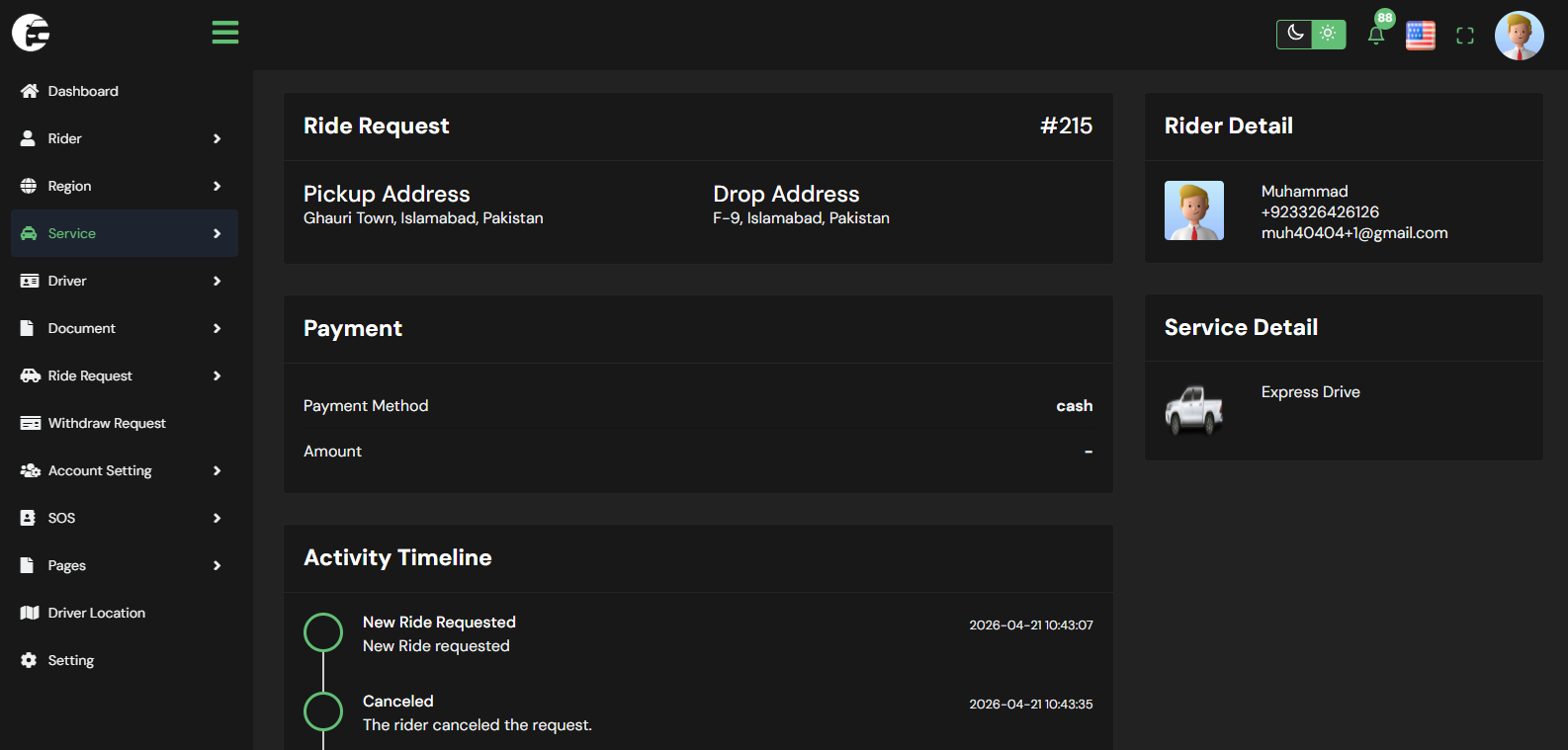
Task: Expand the Service submenu chevron
Action: [217, 233]
